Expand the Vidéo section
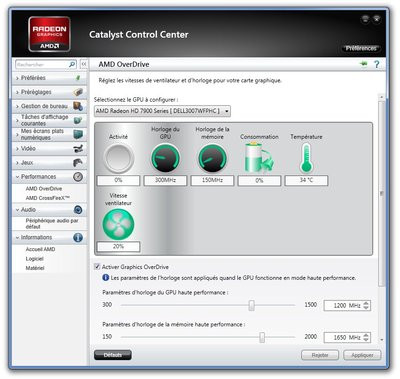This screenshot has width=400, height=379. pos(49,149)
